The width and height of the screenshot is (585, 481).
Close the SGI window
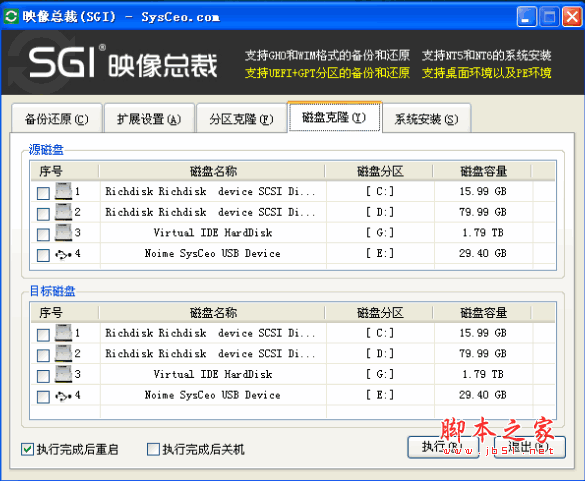pos(572,16)
